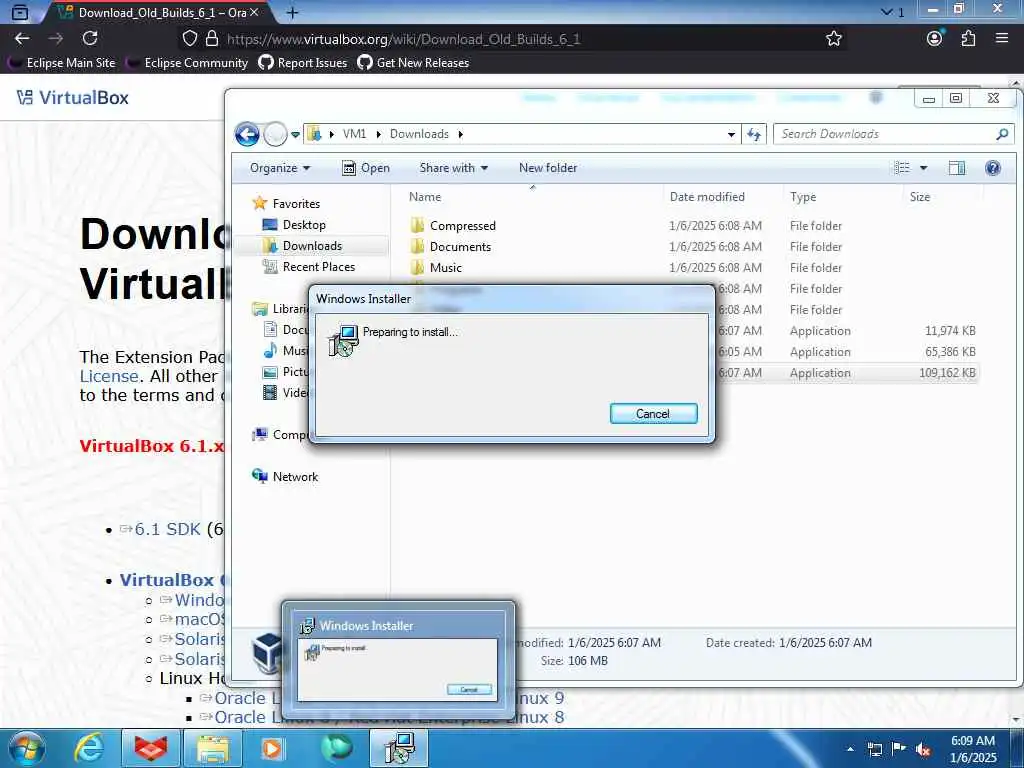
Task: Open the Compressed folder
Action: (453, 225)
